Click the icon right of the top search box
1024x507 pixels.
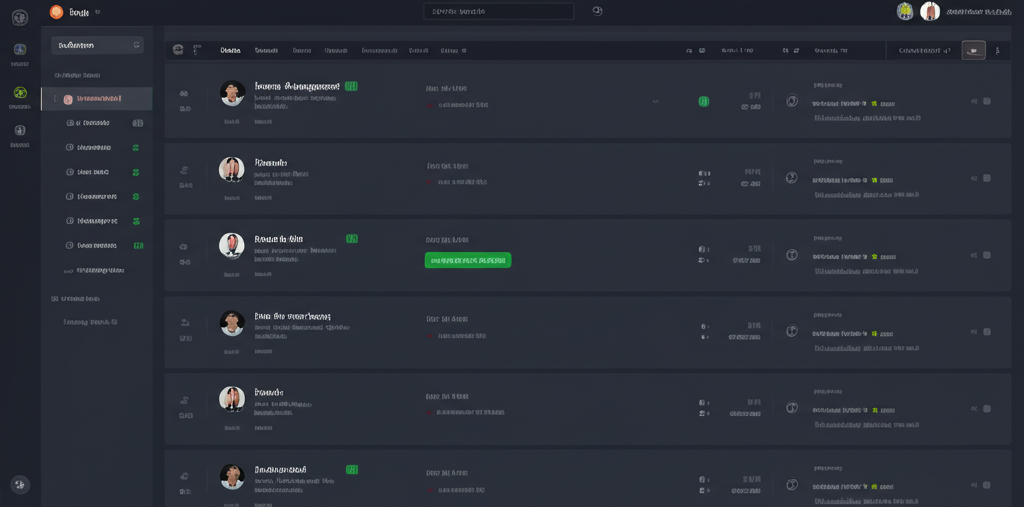[x=597, y=11]
